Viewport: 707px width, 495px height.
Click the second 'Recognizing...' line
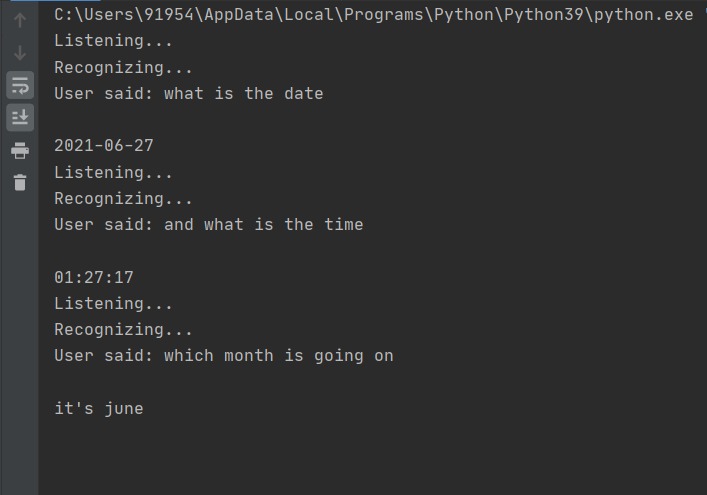point(123,198)
